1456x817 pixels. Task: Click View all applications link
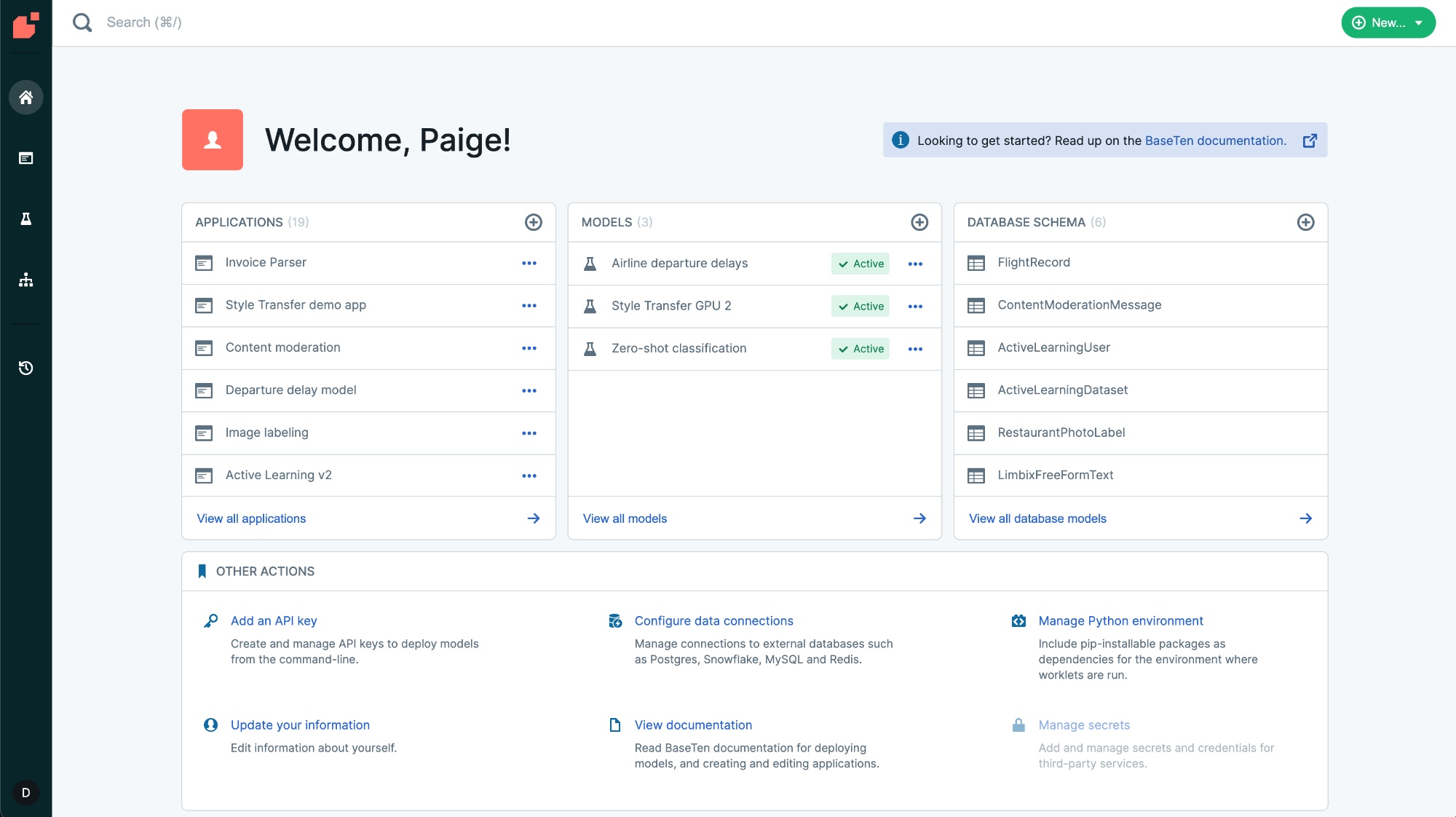coord(251,518)
